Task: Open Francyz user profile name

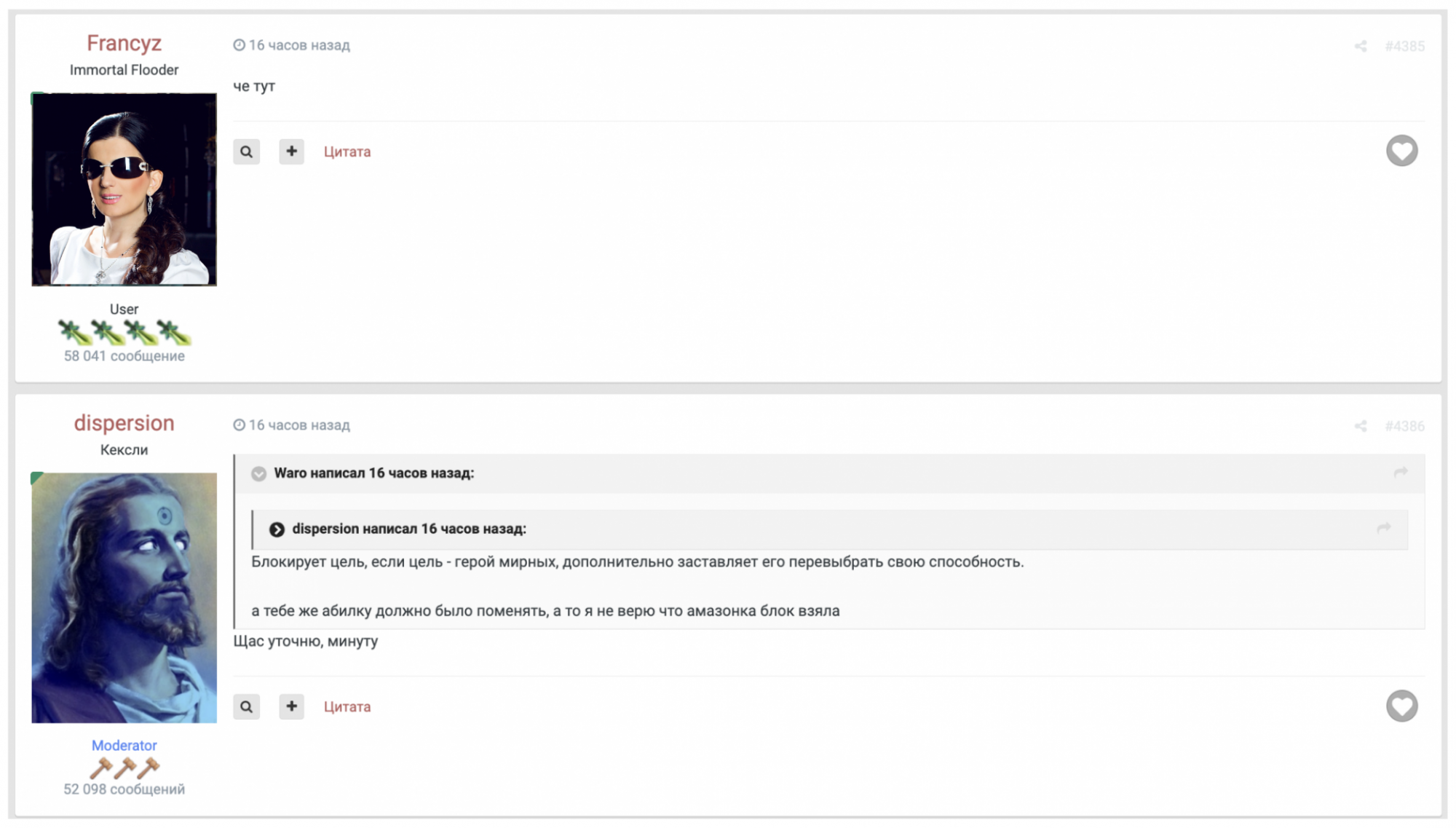Action: [124, 43]
